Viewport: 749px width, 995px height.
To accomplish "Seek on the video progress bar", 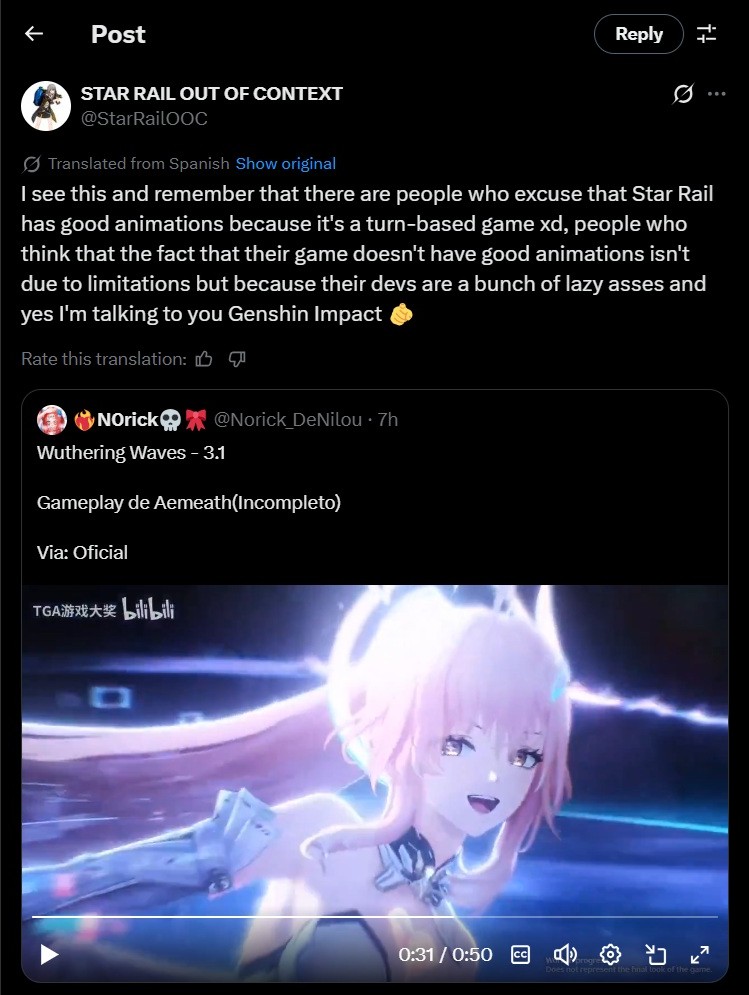I will (x=374, y=917).
